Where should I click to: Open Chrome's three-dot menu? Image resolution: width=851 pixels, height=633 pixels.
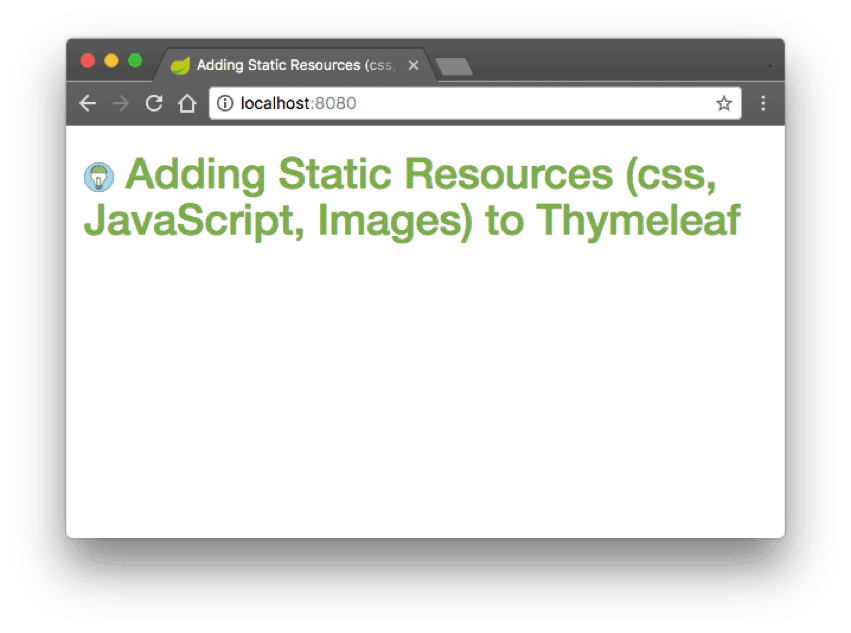[x=763, y=103]
